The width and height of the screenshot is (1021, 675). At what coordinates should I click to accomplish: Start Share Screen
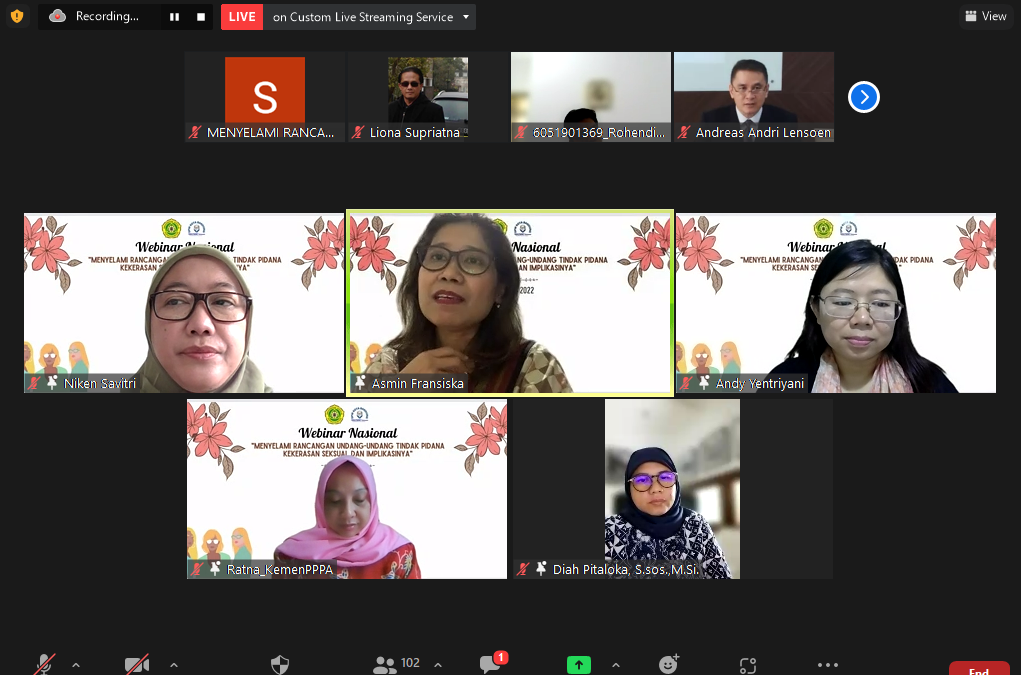pyautogui.click(x=578, y=663)
